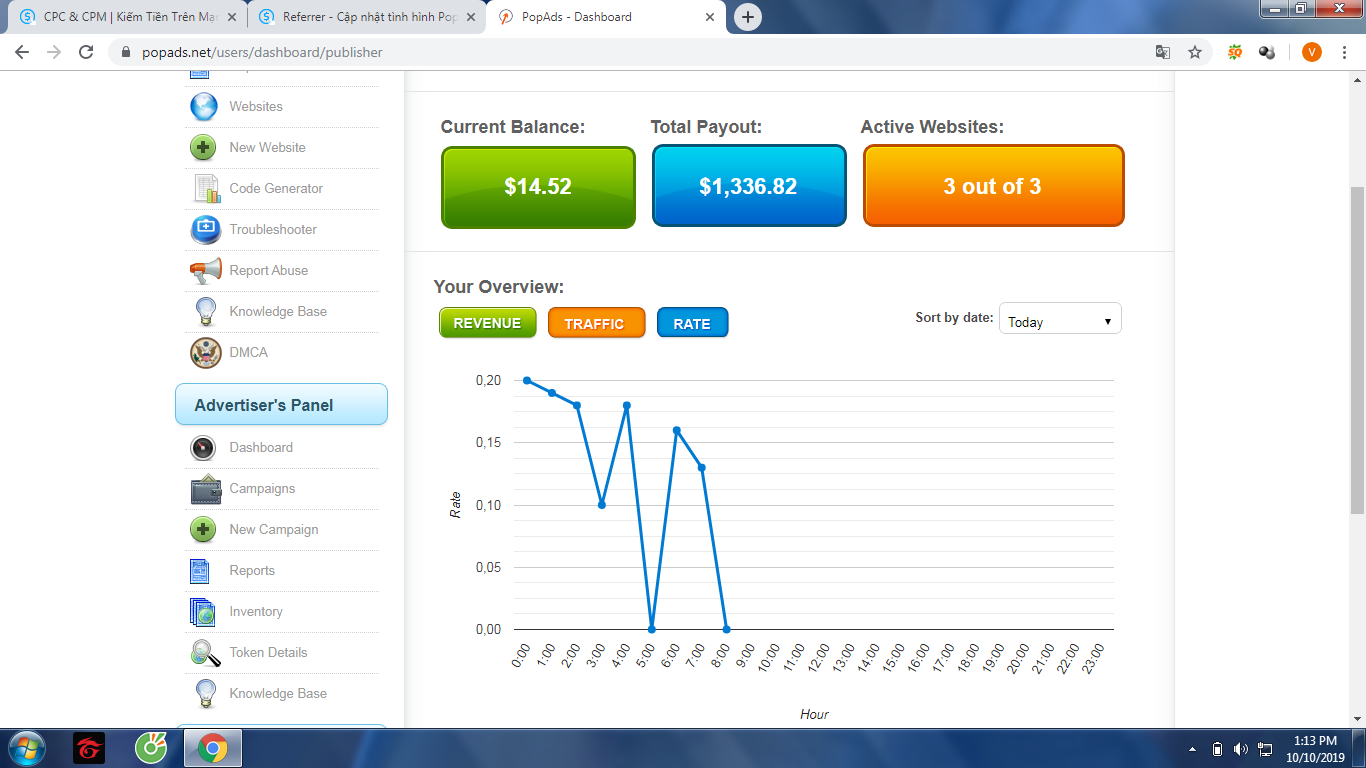Close the CPC & CPM browser tab
This screenshot has width=1366, height=768.
232,17
